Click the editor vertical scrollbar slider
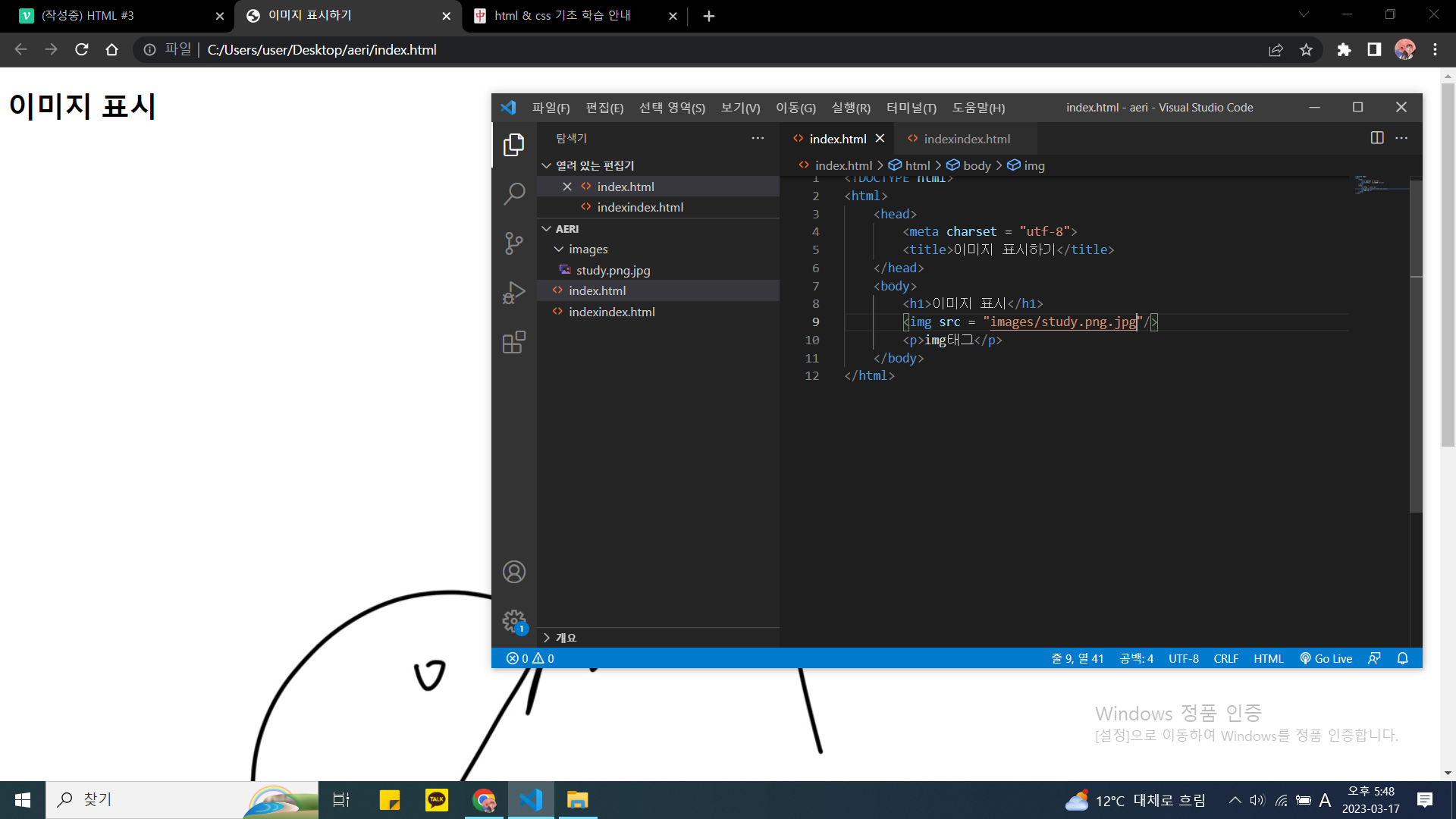 tap(1416, 345)
